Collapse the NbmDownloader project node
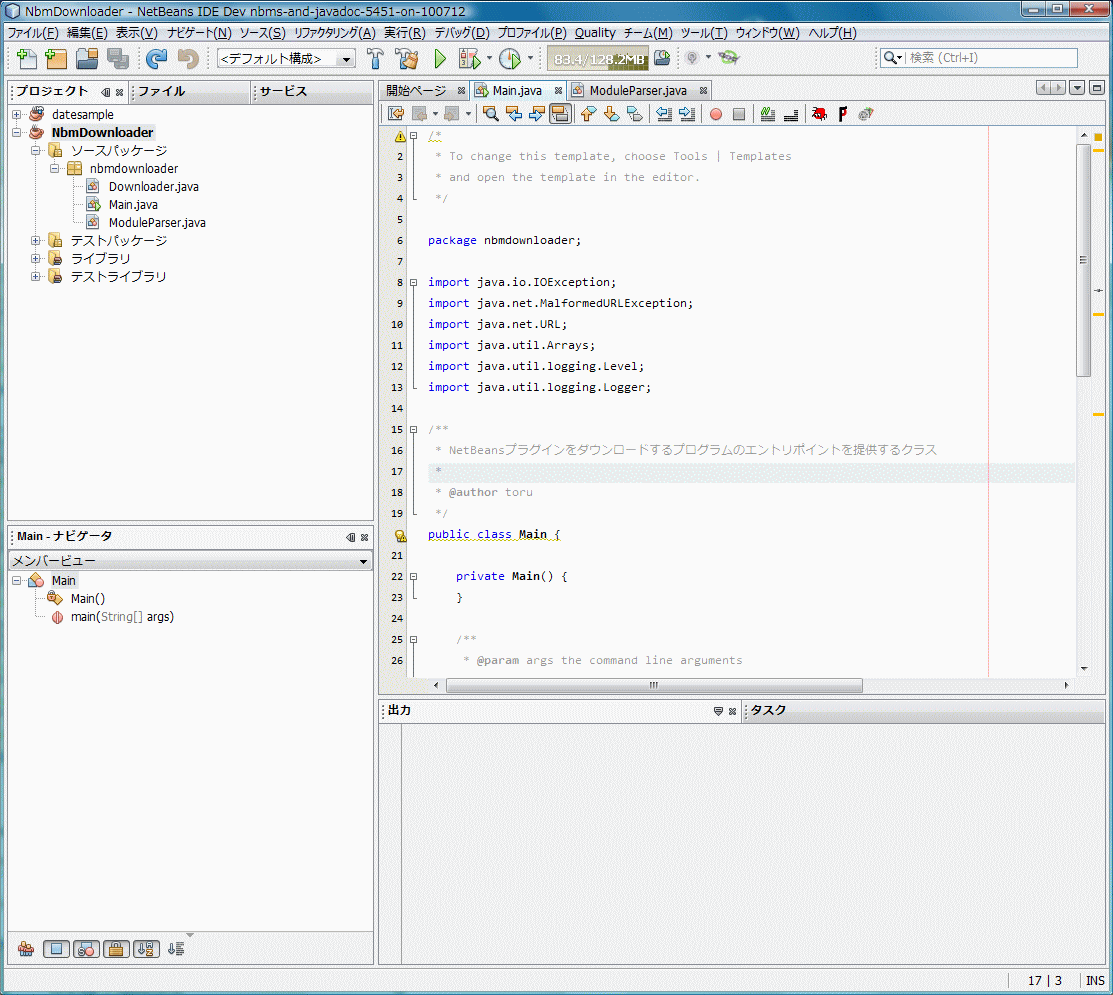Viewport: 1113px width, 995px height. click(x=16, y=133)
